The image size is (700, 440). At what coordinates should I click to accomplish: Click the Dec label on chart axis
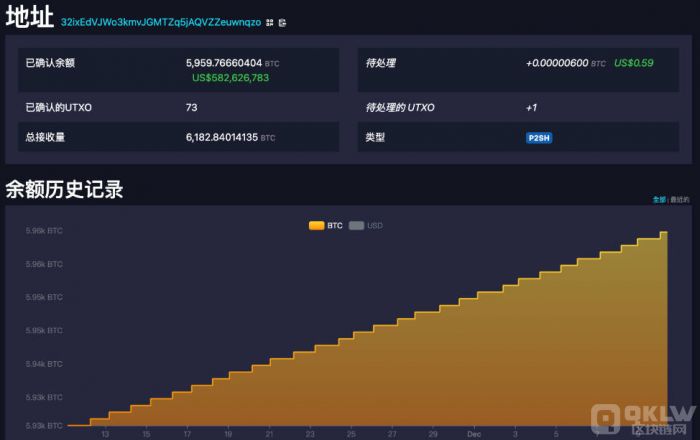474,434
